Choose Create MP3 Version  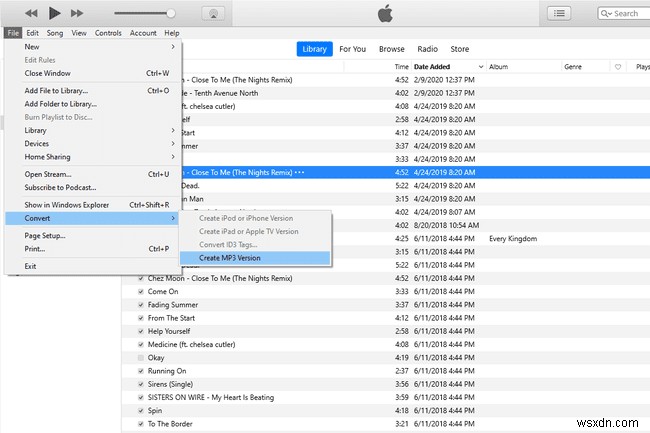point(255,258)
